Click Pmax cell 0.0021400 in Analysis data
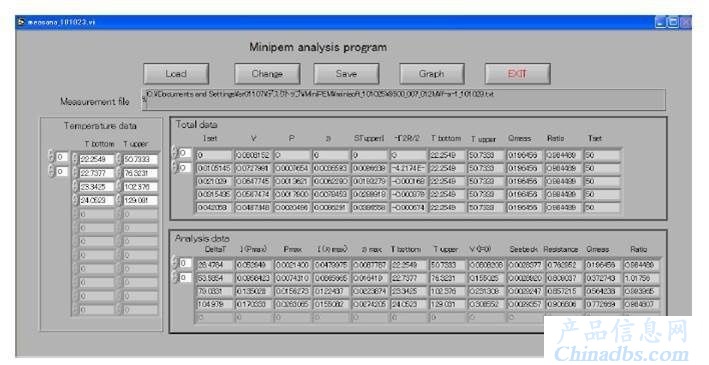The width and height of the screenshot is (709, 365). tap(292, 265)
